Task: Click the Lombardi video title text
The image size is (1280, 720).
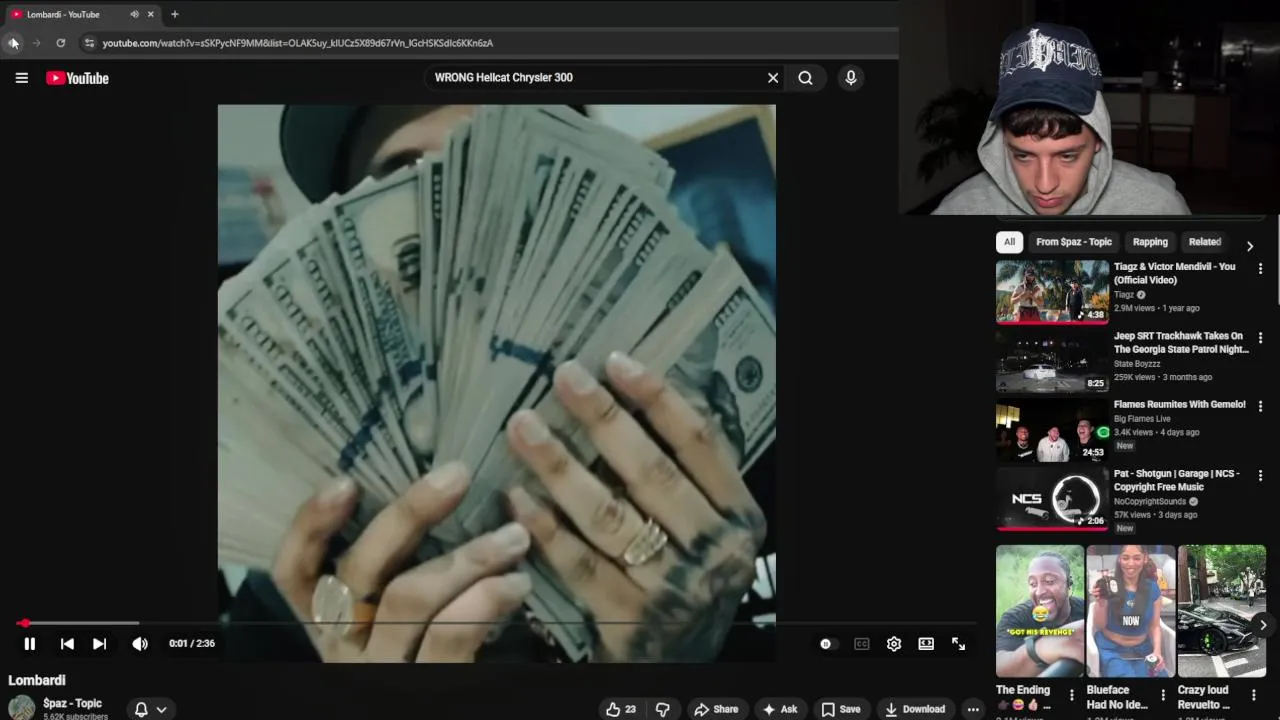Action: point(37,680)
